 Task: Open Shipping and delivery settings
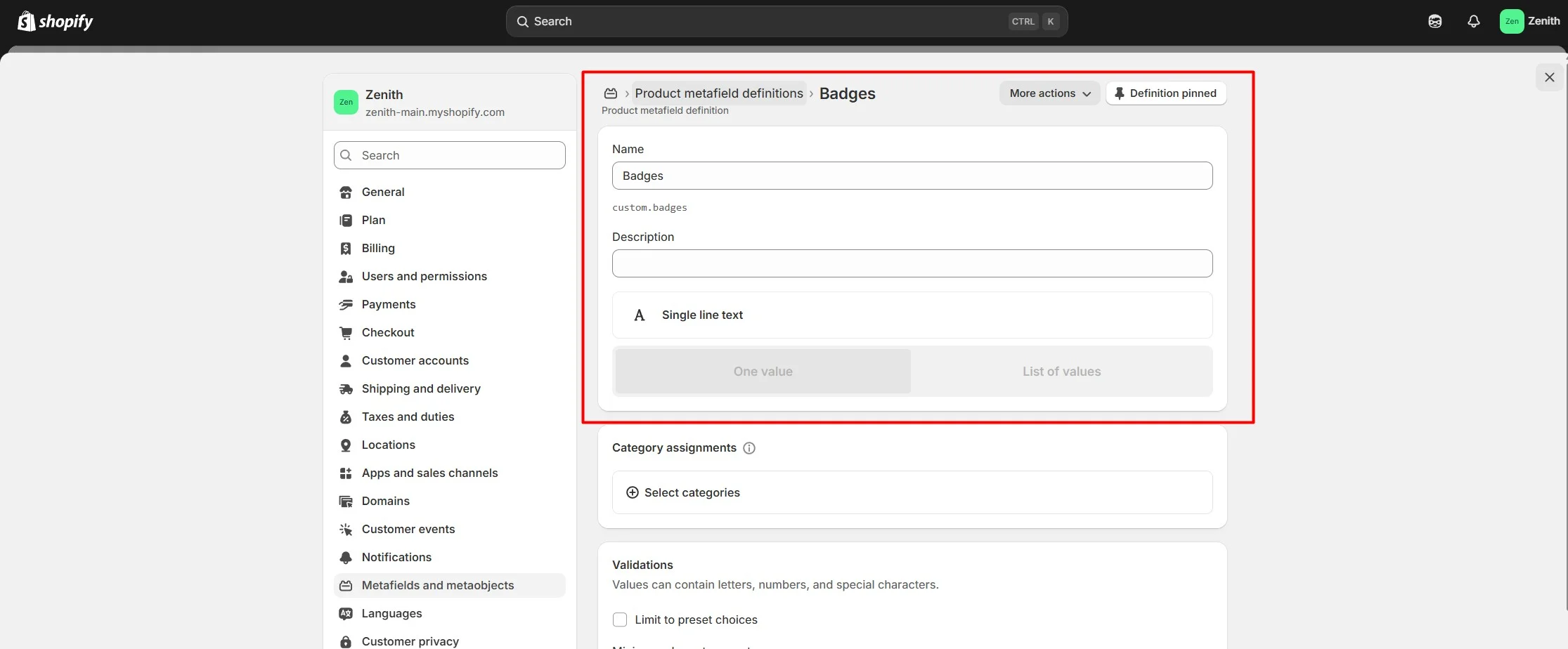pos(421,388)
